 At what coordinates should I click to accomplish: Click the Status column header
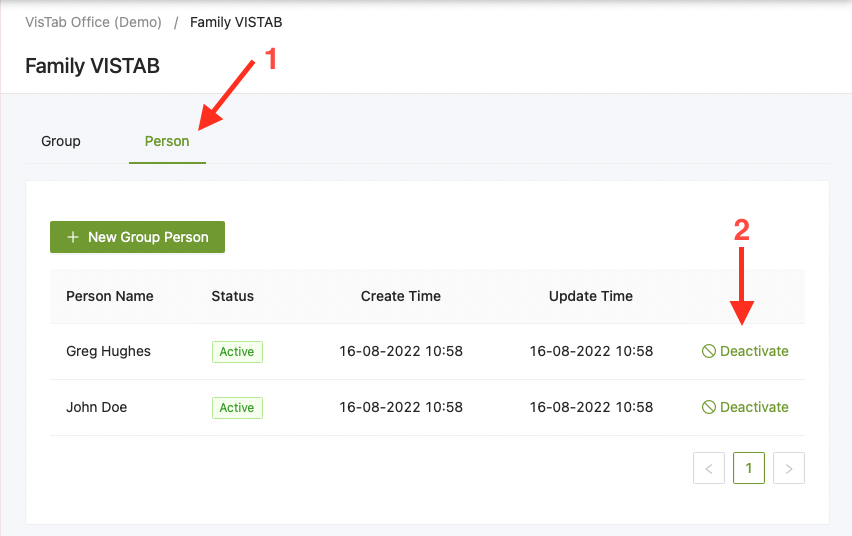coord(233,296)
